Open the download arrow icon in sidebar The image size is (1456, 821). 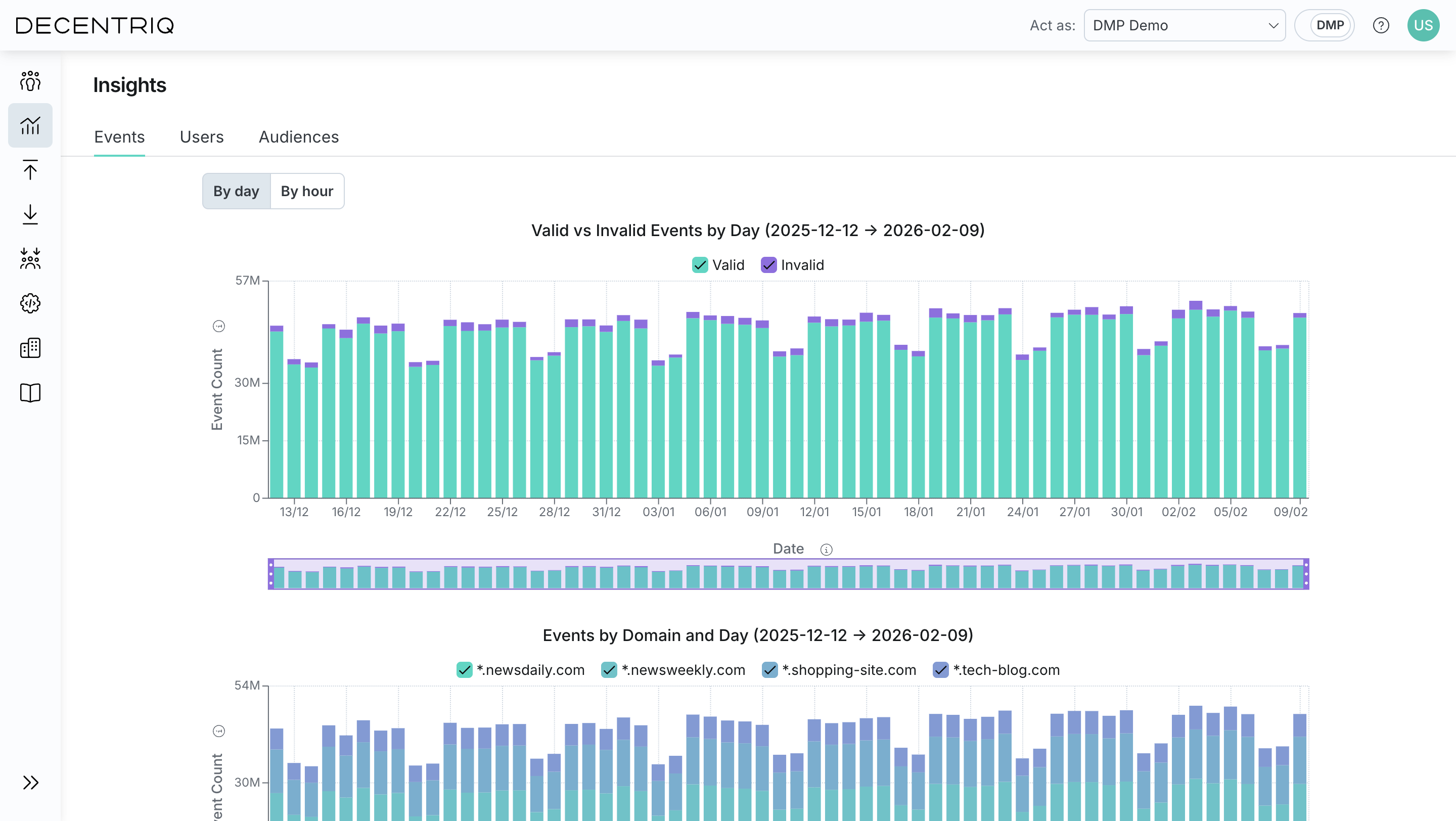(30, 215)
